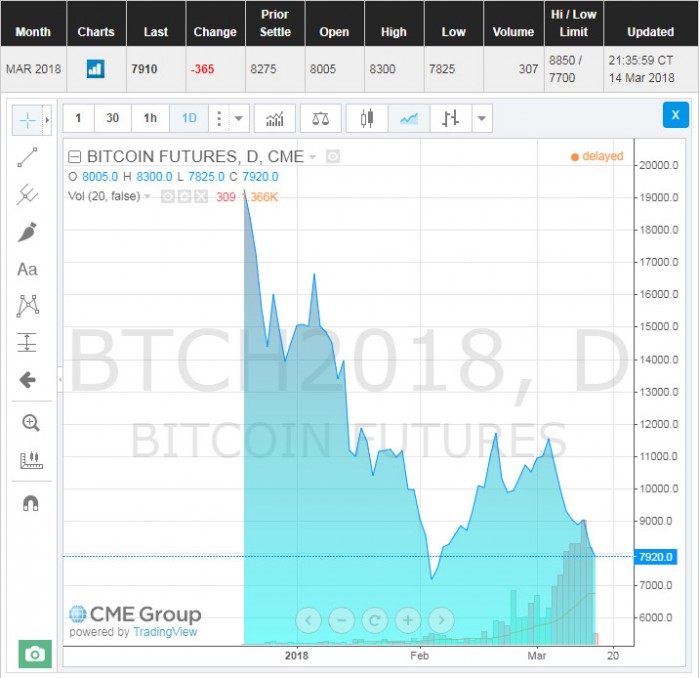Open the interval dropdown arrow
The width and height of the screenshot is (700, 678).
coord(239,118)
